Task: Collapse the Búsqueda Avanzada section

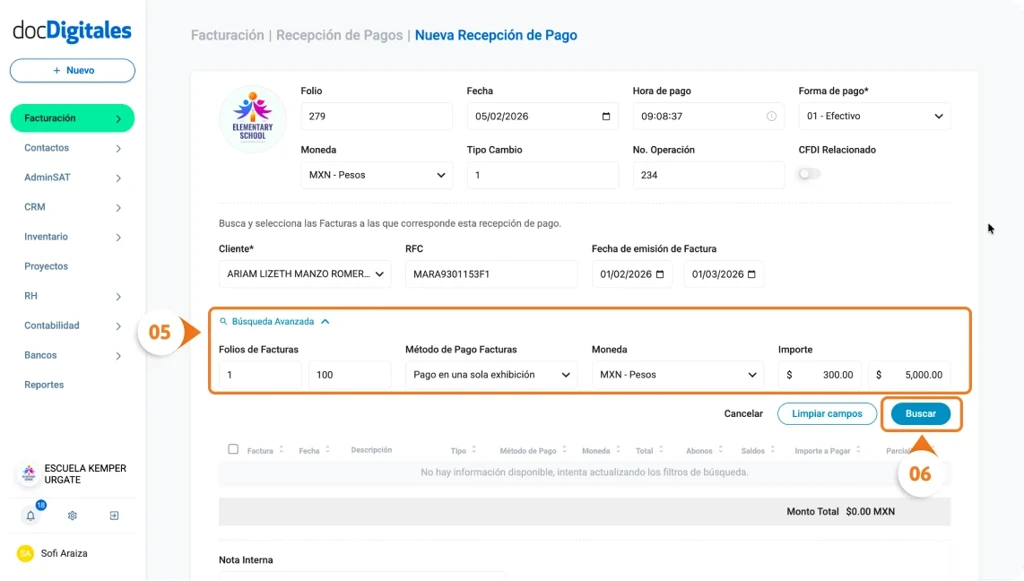Action: (325, 321)
